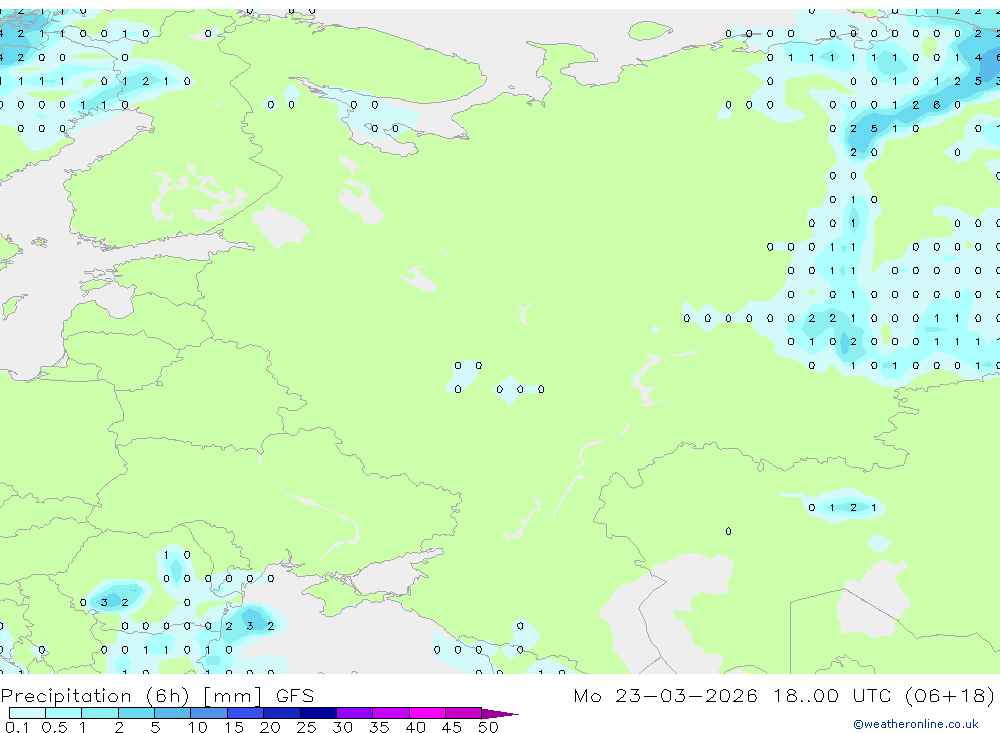The image size is (1000, 733).
Task: Click the "40" legend scale value
Action: click(x=415, y=727)
